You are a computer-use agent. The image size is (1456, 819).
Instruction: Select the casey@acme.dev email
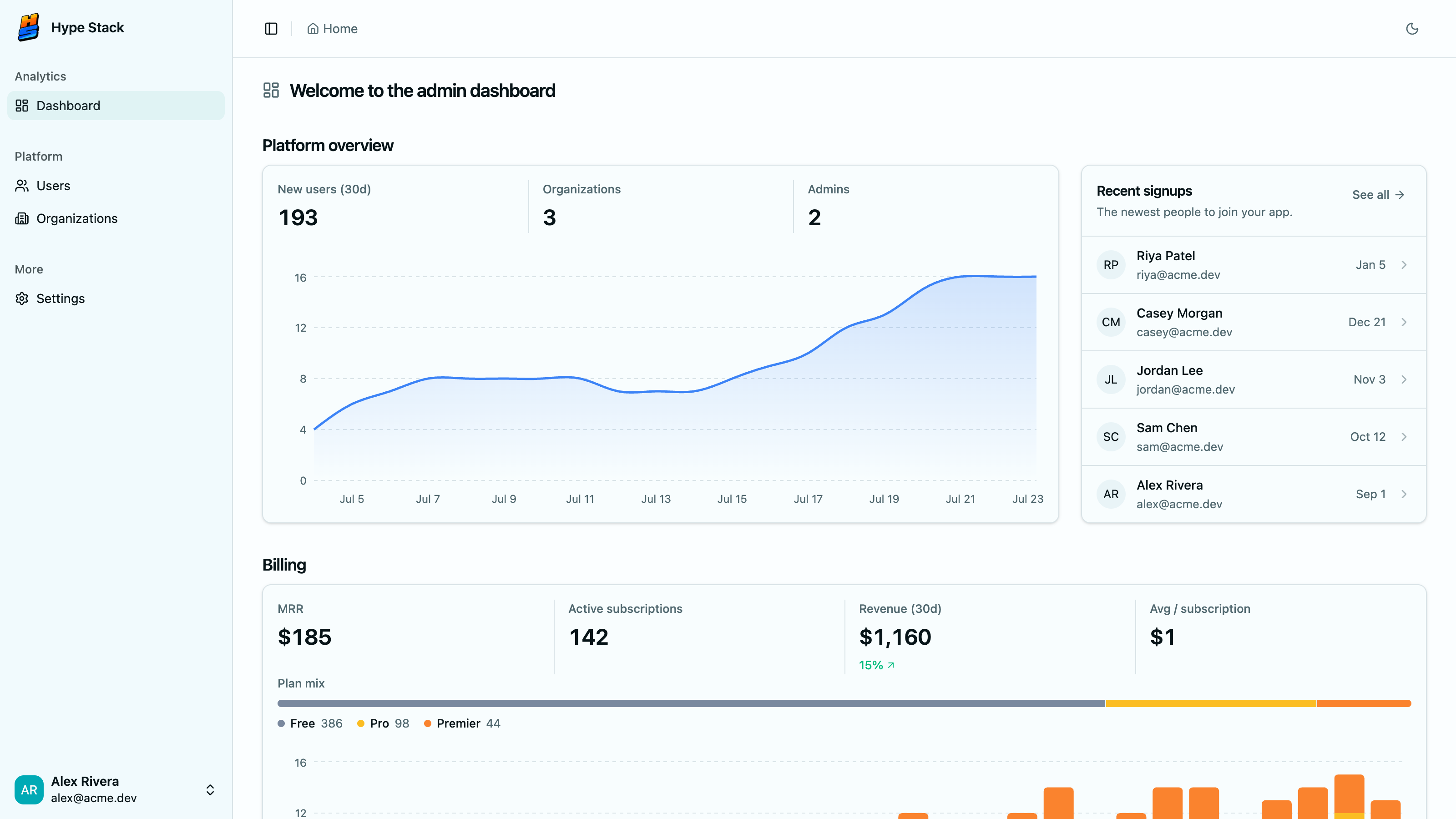[x=1184, y=332]
